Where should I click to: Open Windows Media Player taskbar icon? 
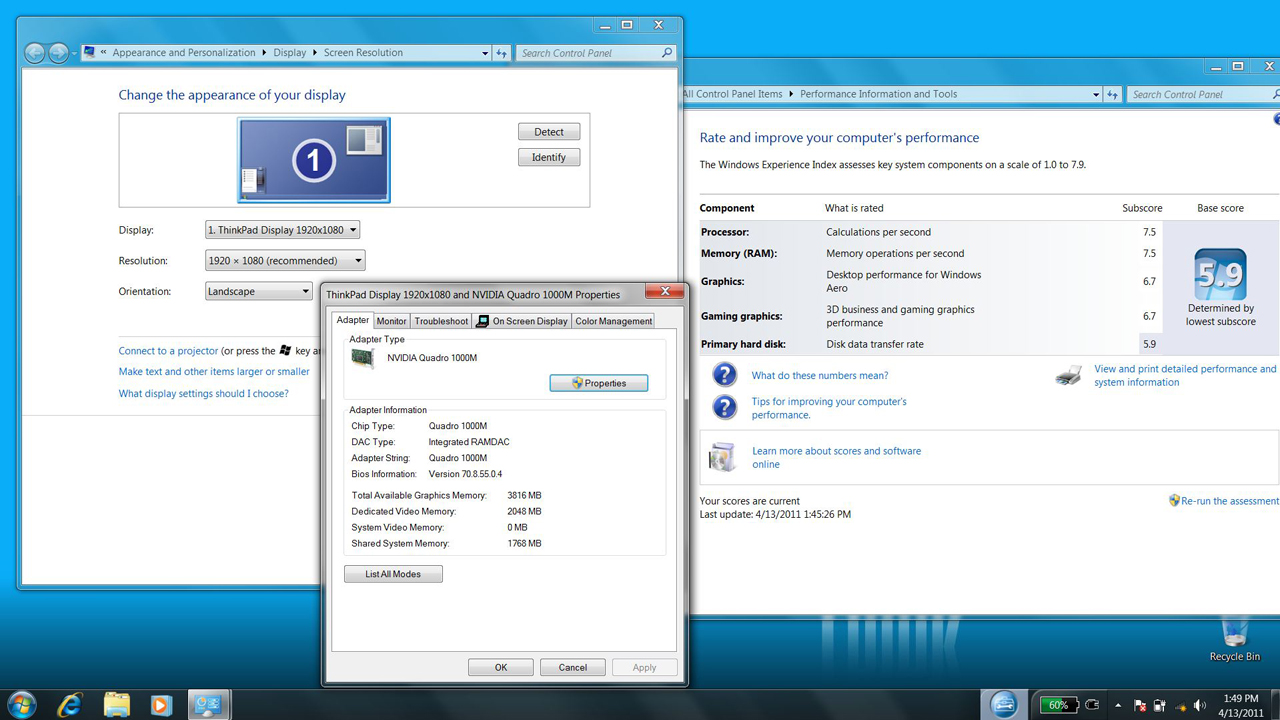click(161, 705)
